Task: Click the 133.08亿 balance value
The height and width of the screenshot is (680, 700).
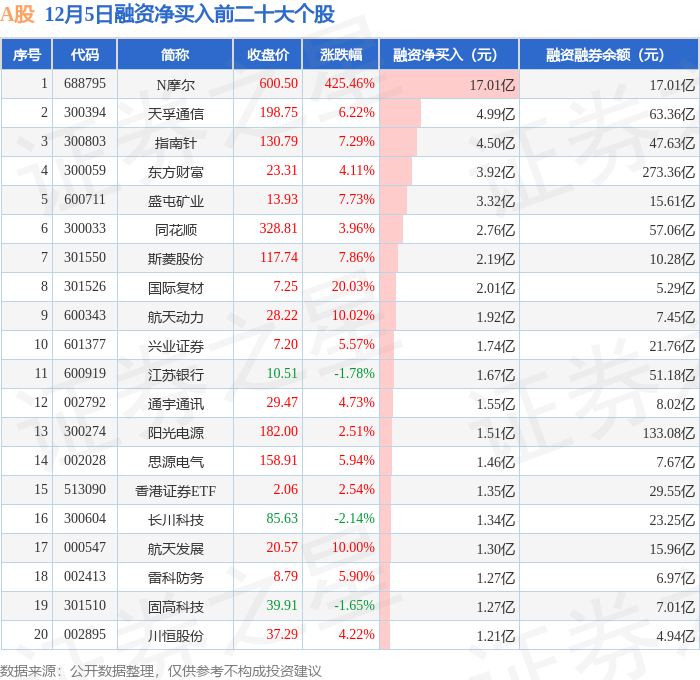Action: [x=669, y=433]
